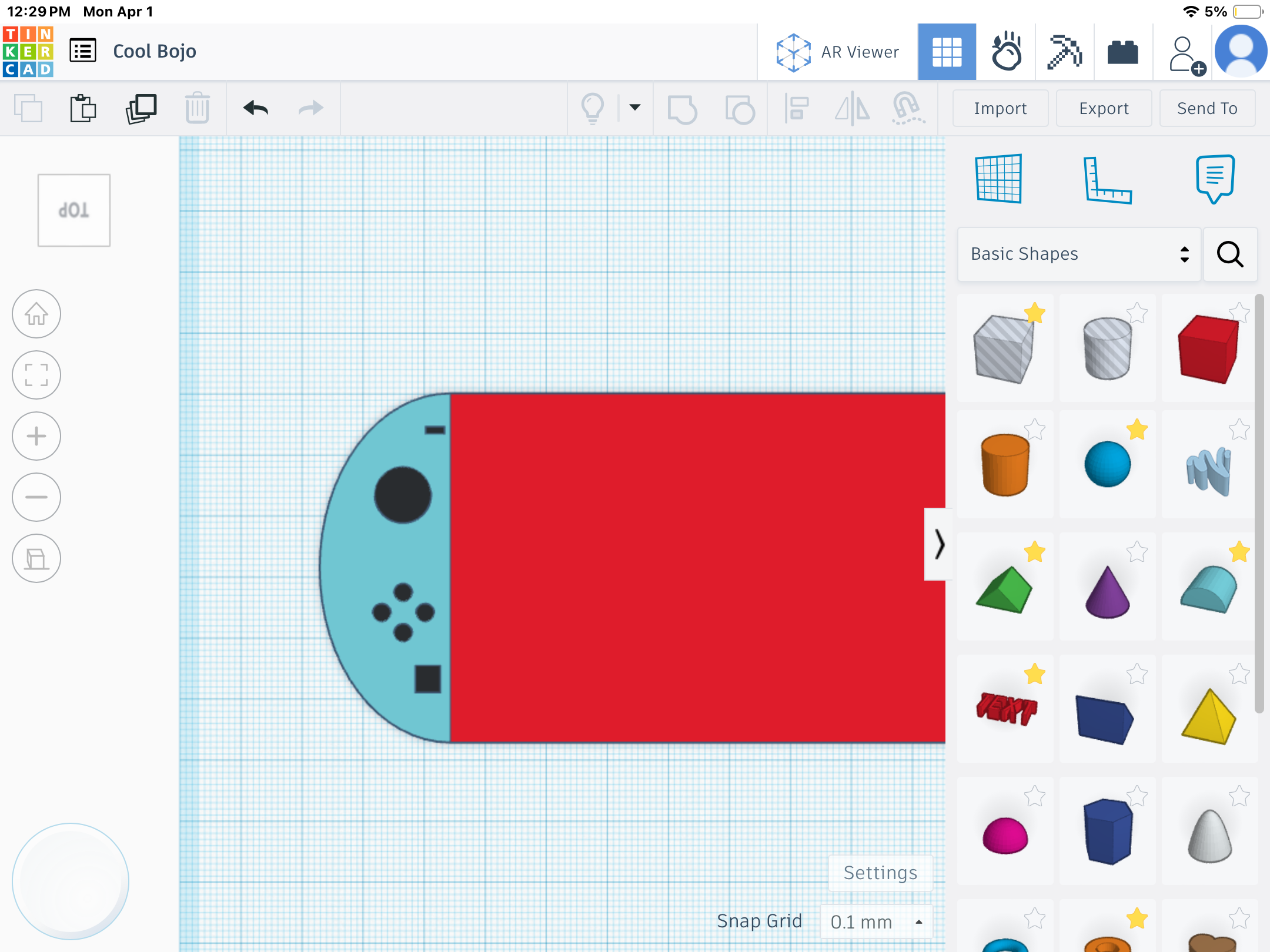Image resolution: width=1270 pixels, height=952 pixels.
Task: Toggle show all with lightbulb icon
Action: pos(593,108)
